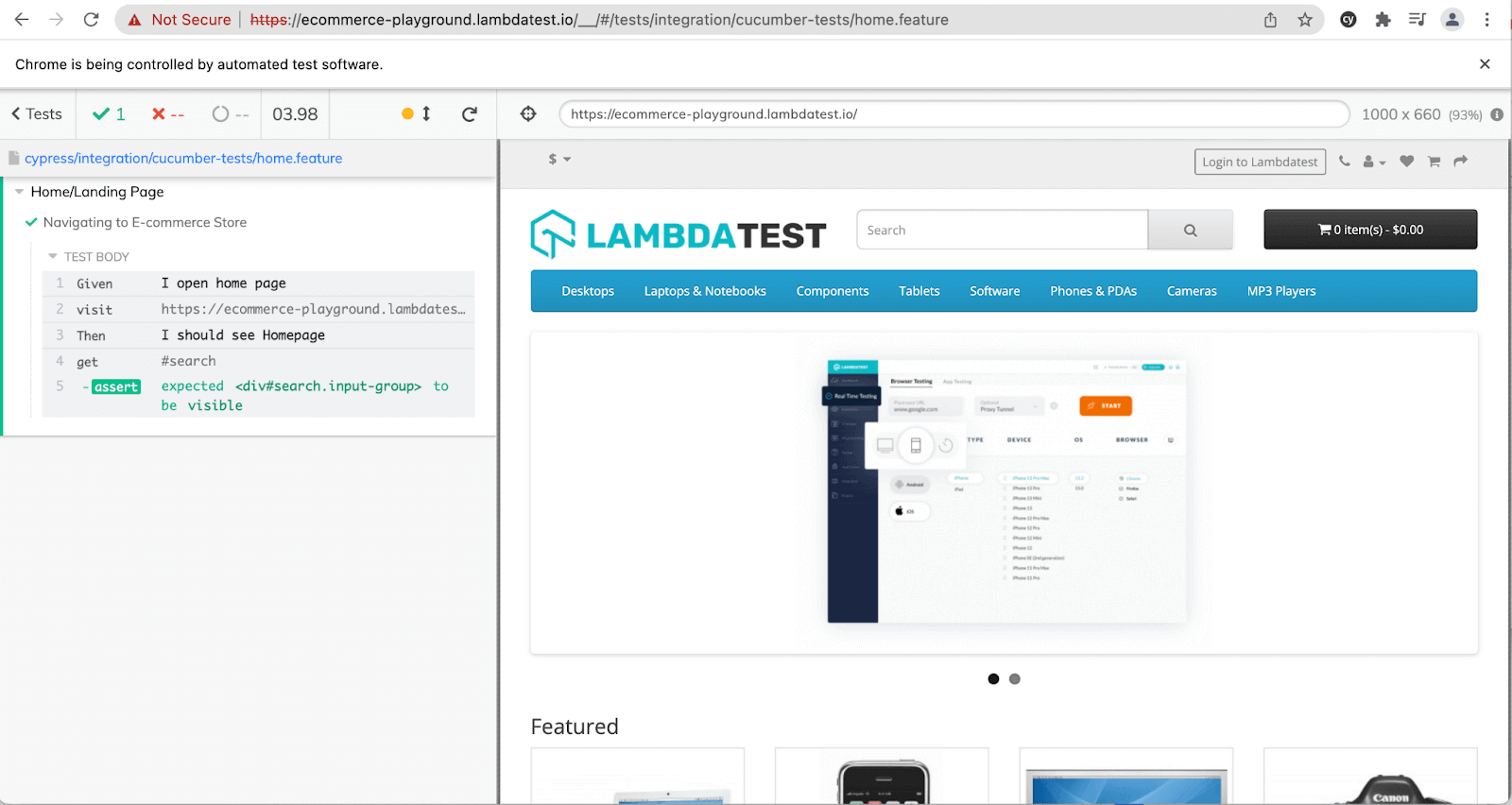
Task: Open the Phones & PDAs menu
Action: coord(1092,291)
